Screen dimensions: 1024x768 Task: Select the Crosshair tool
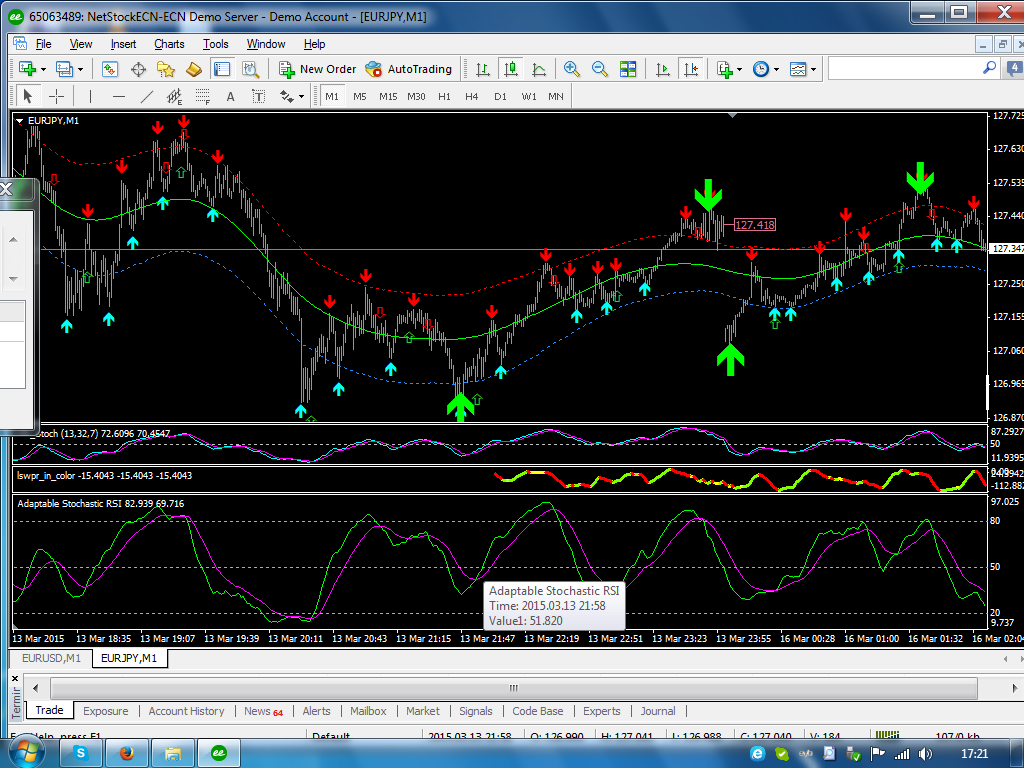[57, 96]
